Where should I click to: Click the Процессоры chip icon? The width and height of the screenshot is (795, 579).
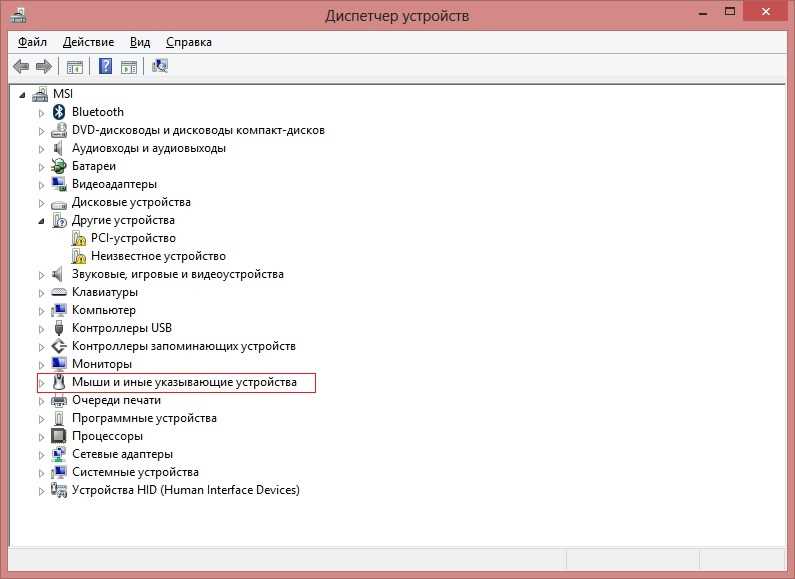tap(59, 436)
